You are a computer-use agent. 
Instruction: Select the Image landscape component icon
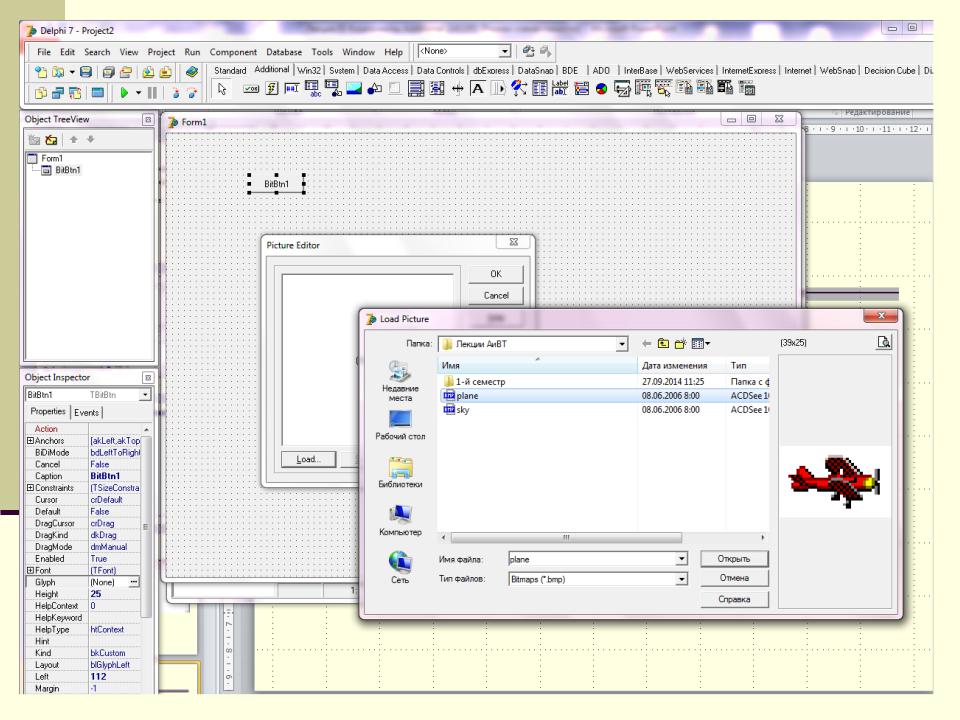click(354, 89)
